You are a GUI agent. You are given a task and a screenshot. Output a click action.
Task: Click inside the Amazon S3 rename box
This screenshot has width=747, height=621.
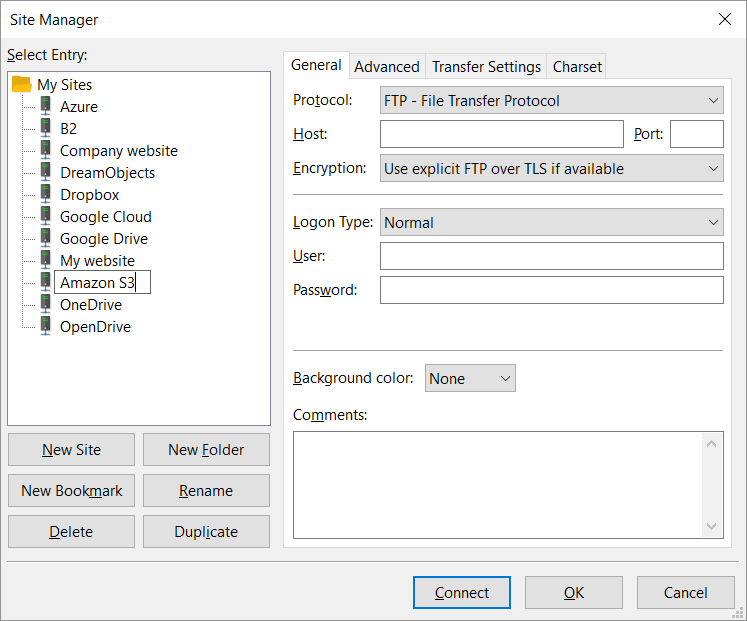(102, 282)
